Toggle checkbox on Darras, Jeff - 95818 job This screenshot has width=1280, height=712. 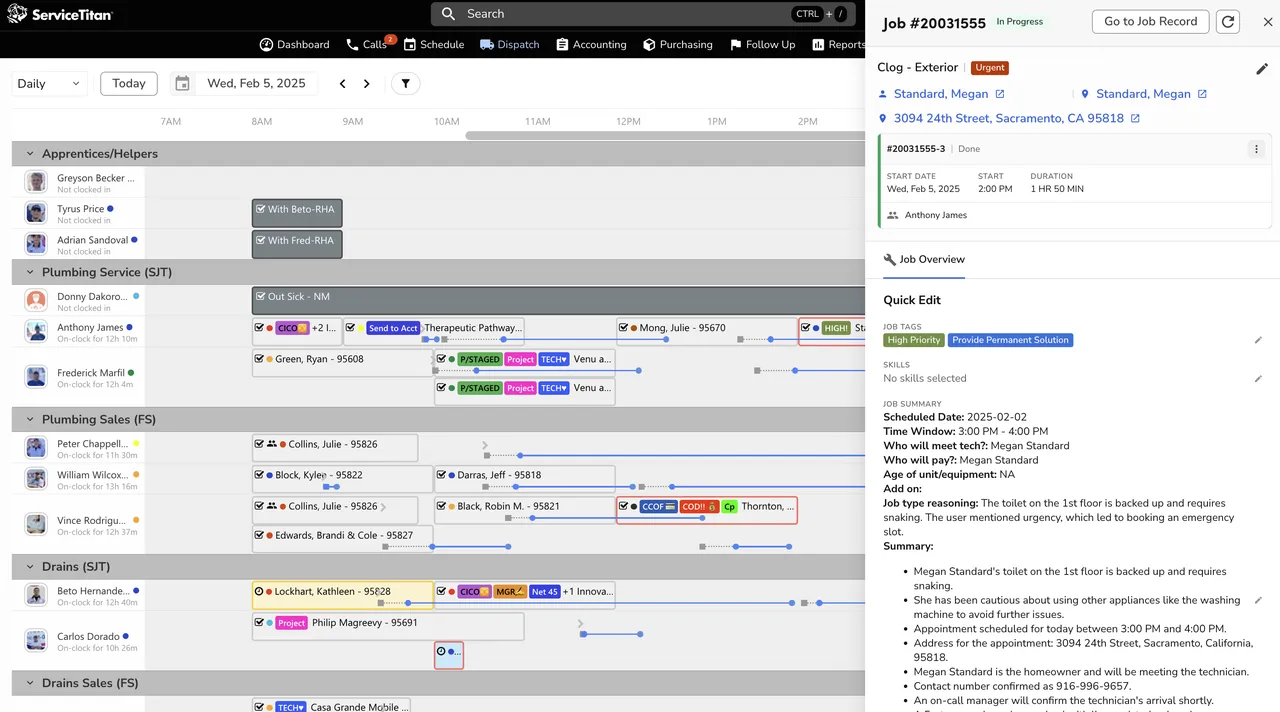pyautogui.click(x=442, y=475)
